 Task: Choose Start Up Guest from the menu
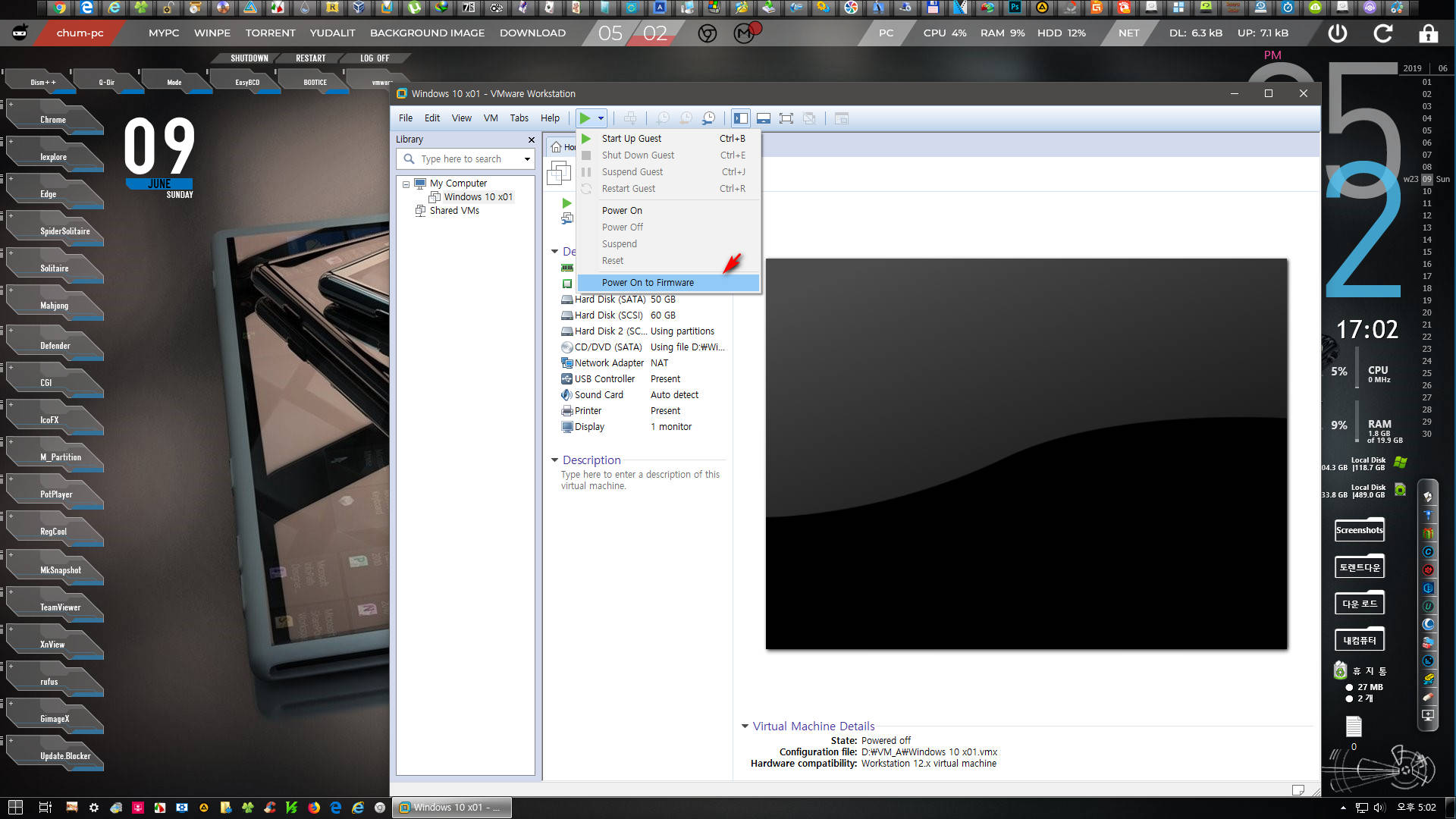tap(668, 139)
